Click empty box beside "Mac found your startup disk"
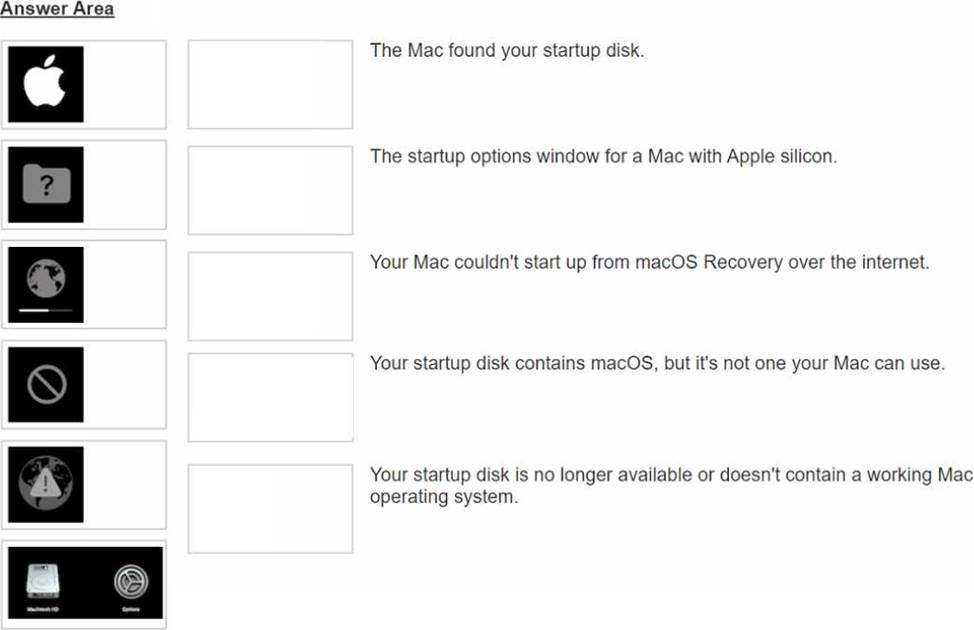The image size is (974, 630). 270,85
